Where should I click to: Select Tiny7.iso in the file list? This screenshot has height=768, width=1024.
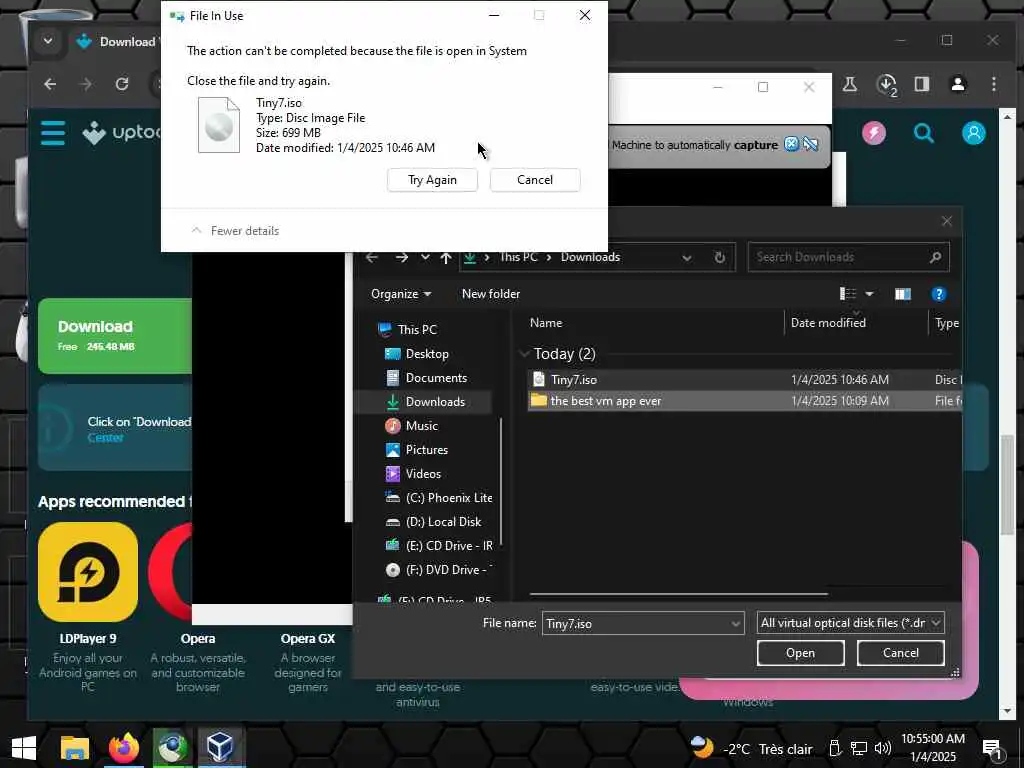(744, 379)
